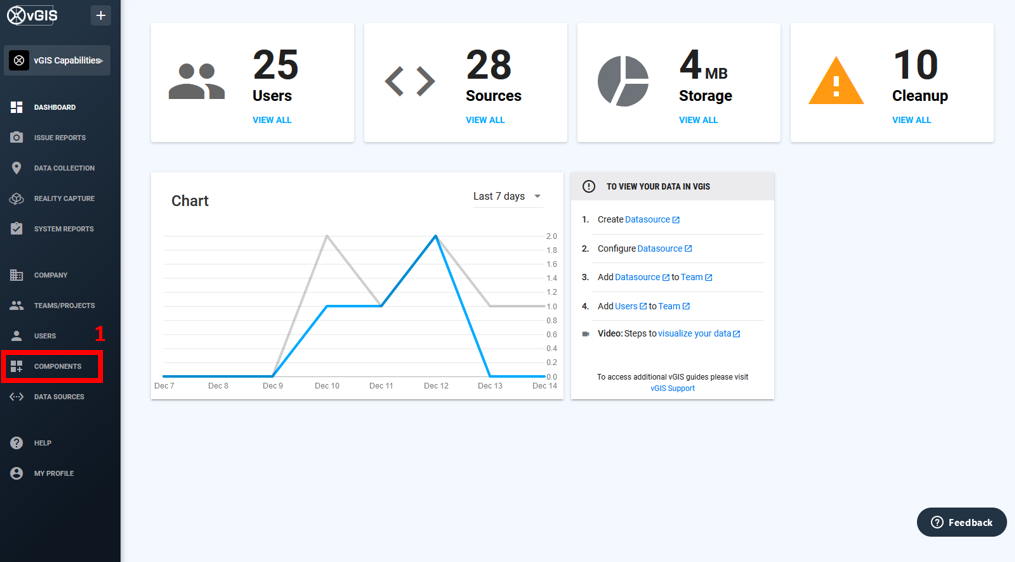Click the Users group icon on card
1015x562 pixels.
(x=197, y=81)
